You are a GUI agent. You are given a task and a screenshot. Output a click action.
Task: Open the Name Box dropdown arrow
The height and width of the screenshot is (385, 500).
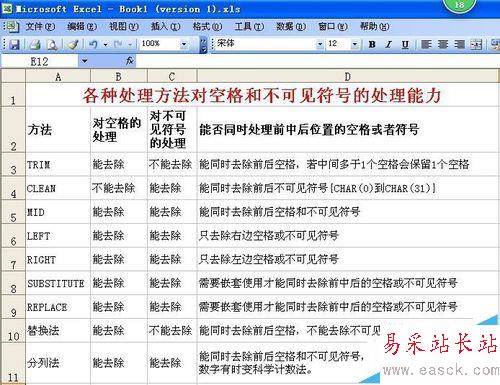point(84,61)
